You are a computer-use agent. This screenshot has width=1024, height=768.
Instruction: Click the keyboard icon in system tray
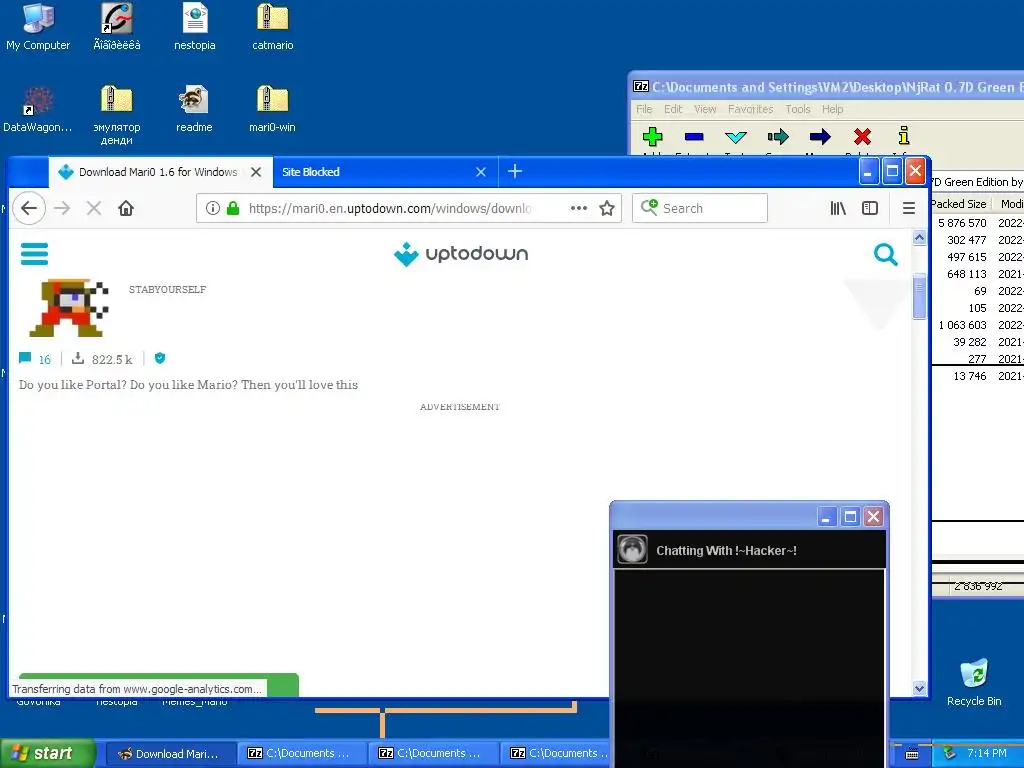coord(912,754)
